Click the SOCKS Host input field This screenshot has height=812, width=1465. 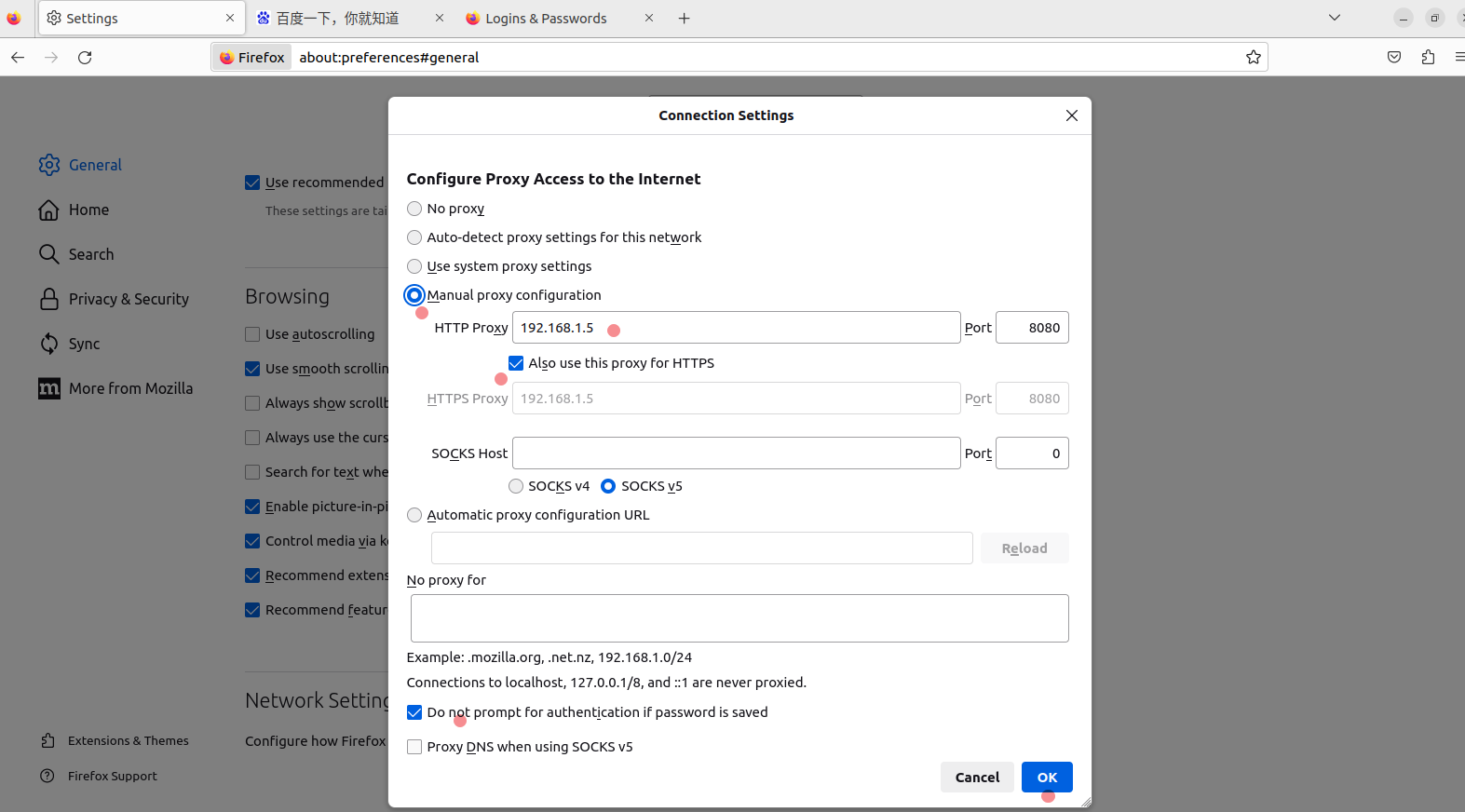pos(736,453)
